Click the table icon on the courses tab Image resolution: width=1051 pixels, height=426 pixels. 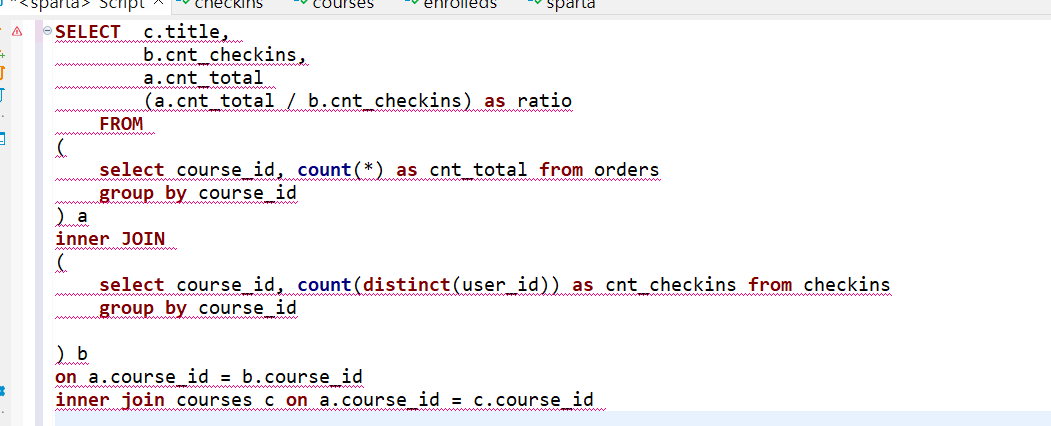click(x=300, y=3)
